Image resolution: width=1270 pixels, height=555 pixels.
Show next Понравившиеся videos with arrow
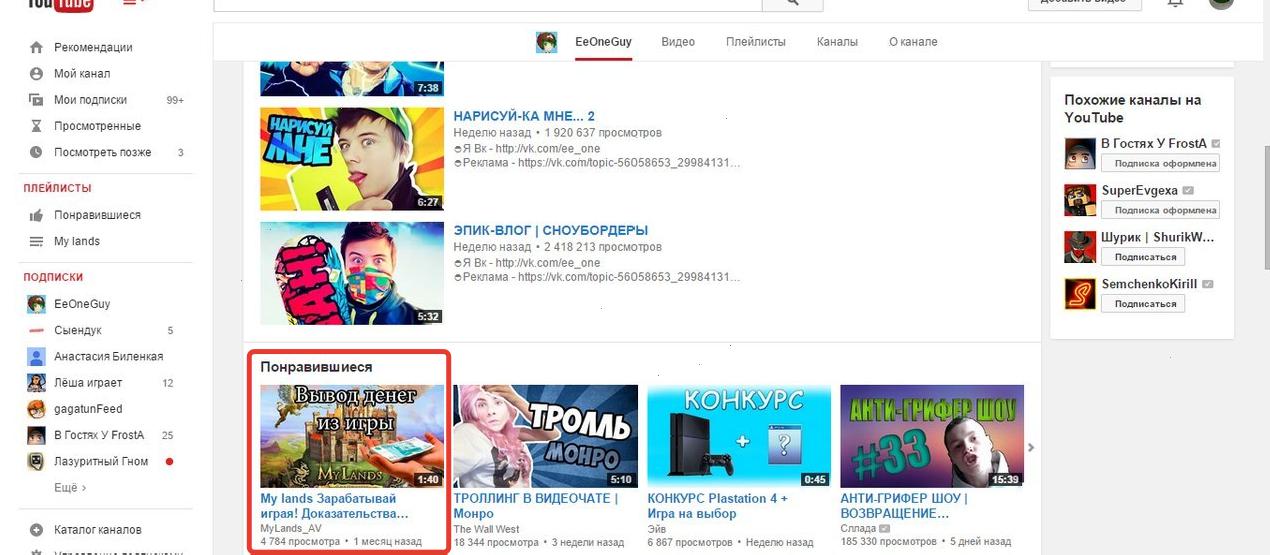click(1031, 447)
